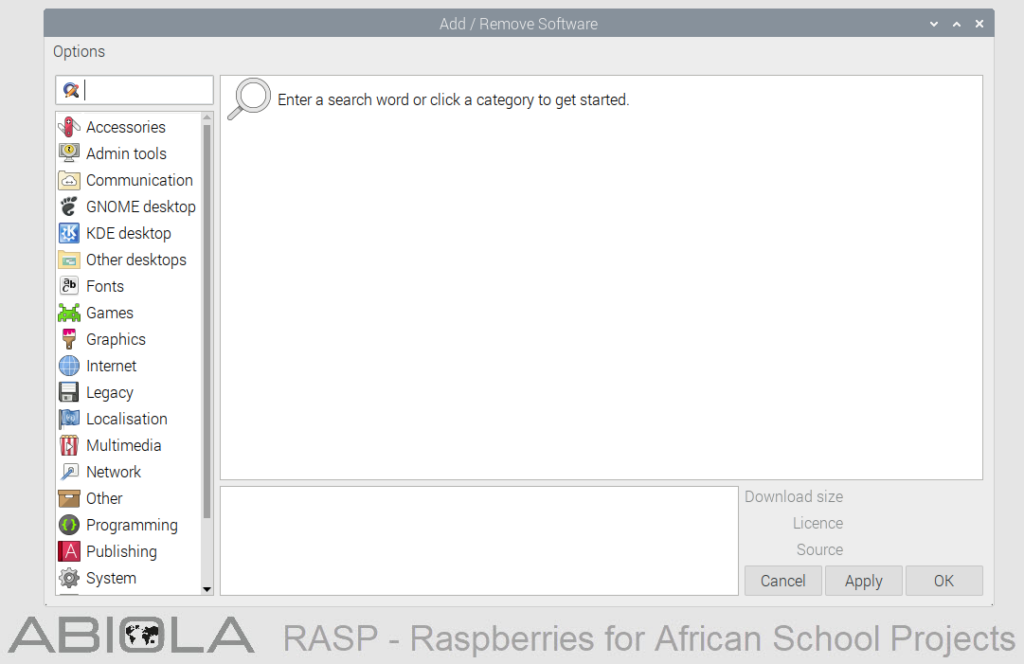Click the Programming braces icon
The height and width of the screenshot is (664, 1024).
(x=69, y=525)
